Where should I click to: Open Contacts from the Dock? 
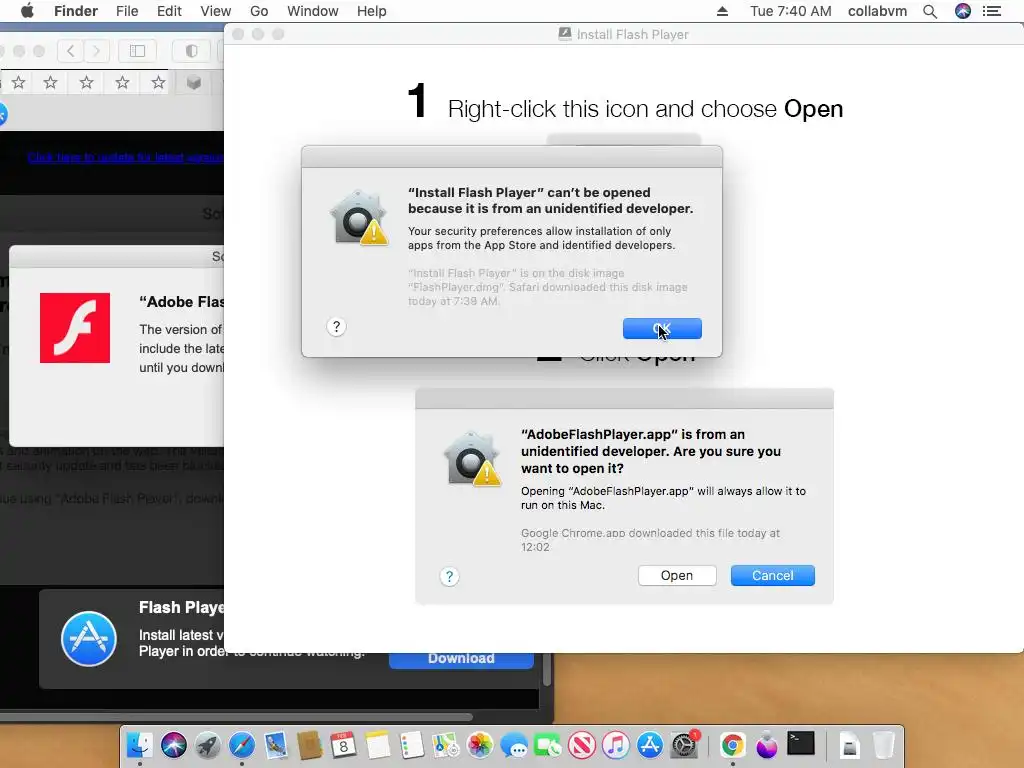(x=310, y=745)
